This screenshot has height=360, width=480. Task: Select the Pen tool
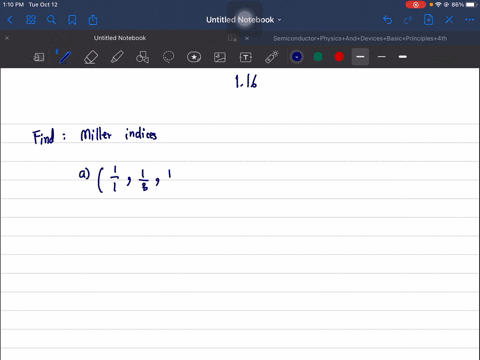point(64,57)
